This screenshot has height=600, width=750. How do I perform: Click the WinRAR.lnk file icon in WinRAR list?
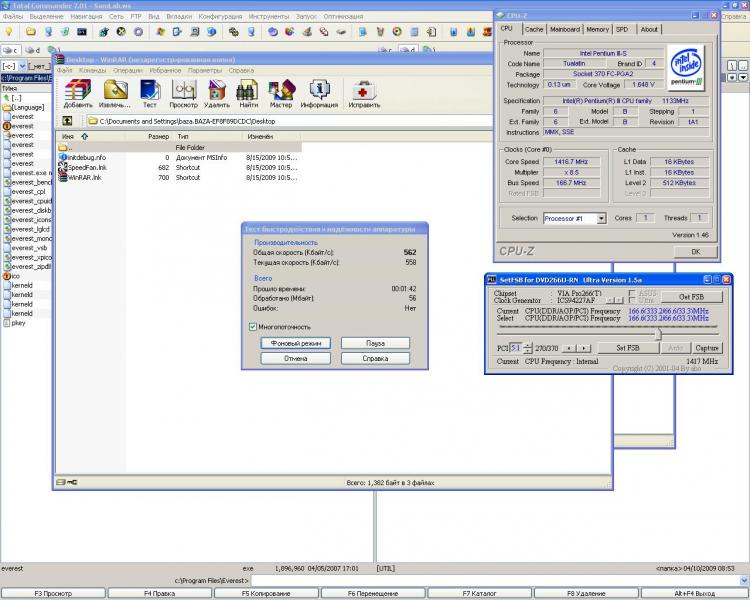click(63, 178)
